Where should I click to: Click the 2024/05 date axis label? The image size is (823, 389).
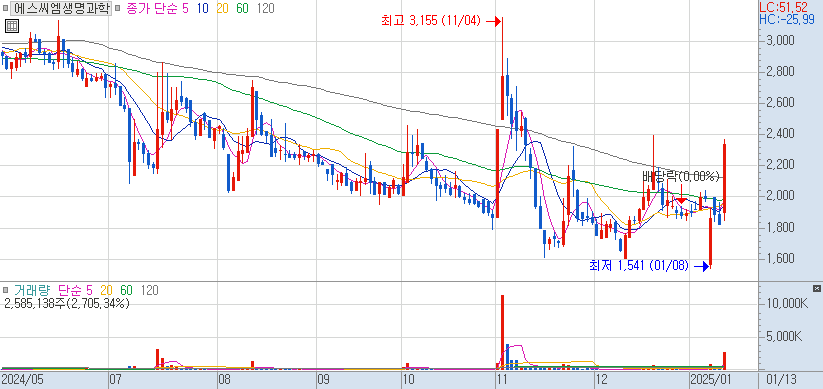pos(23,379)
